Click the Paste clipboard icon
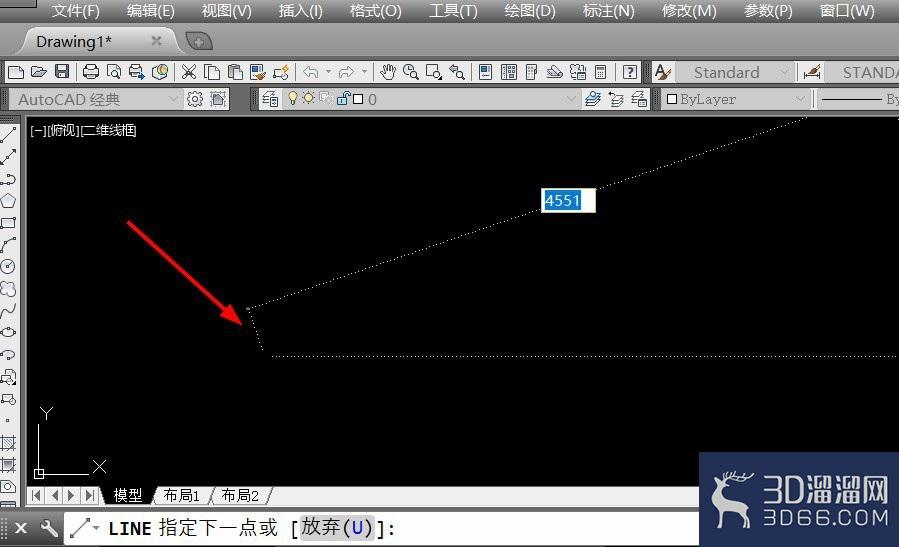The width and height of the screenshot is (899, 547). 235,72
